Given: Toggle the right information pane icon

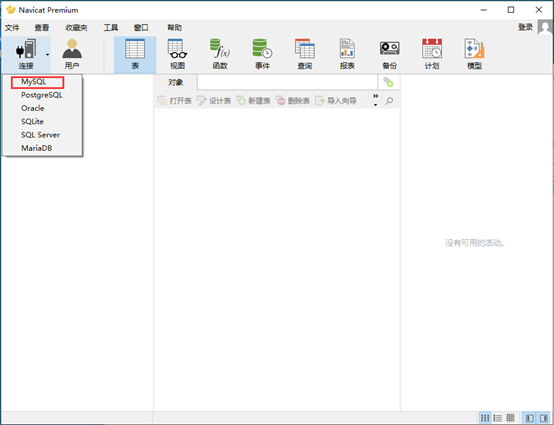Looking at the screenshot, I should click(x=543, y=418).
